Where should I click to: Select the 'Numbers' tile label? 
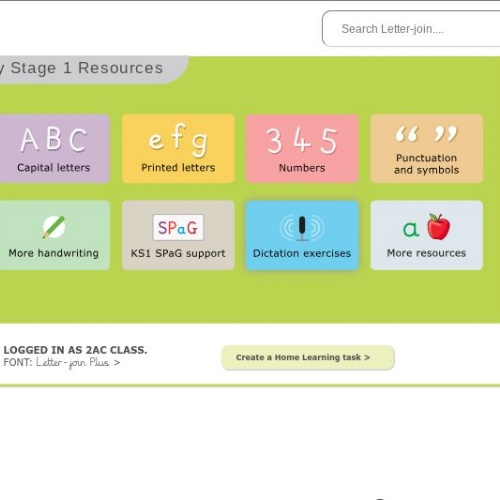302,168
